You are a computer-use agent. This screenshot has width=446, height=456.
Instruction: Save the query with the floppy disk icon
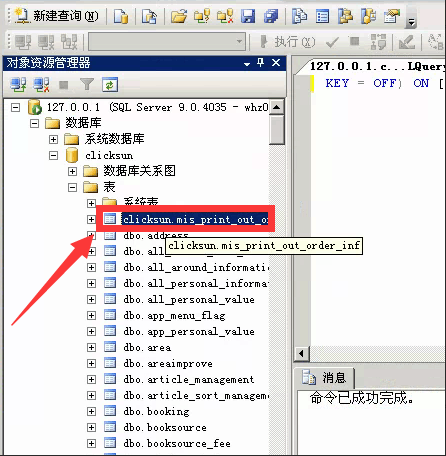click(248, 16)
